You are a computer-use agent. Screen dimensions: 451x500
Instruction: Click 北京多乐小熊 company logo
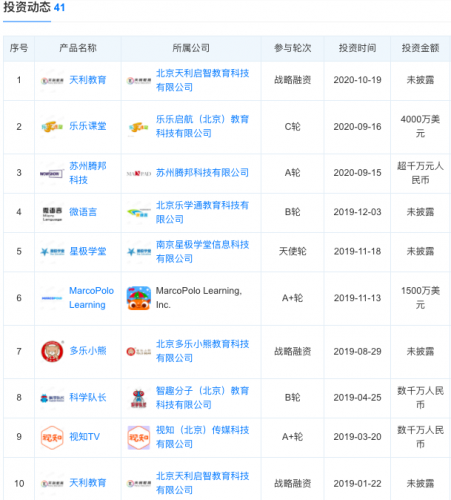pyautogui.click(x=139, y=352)
